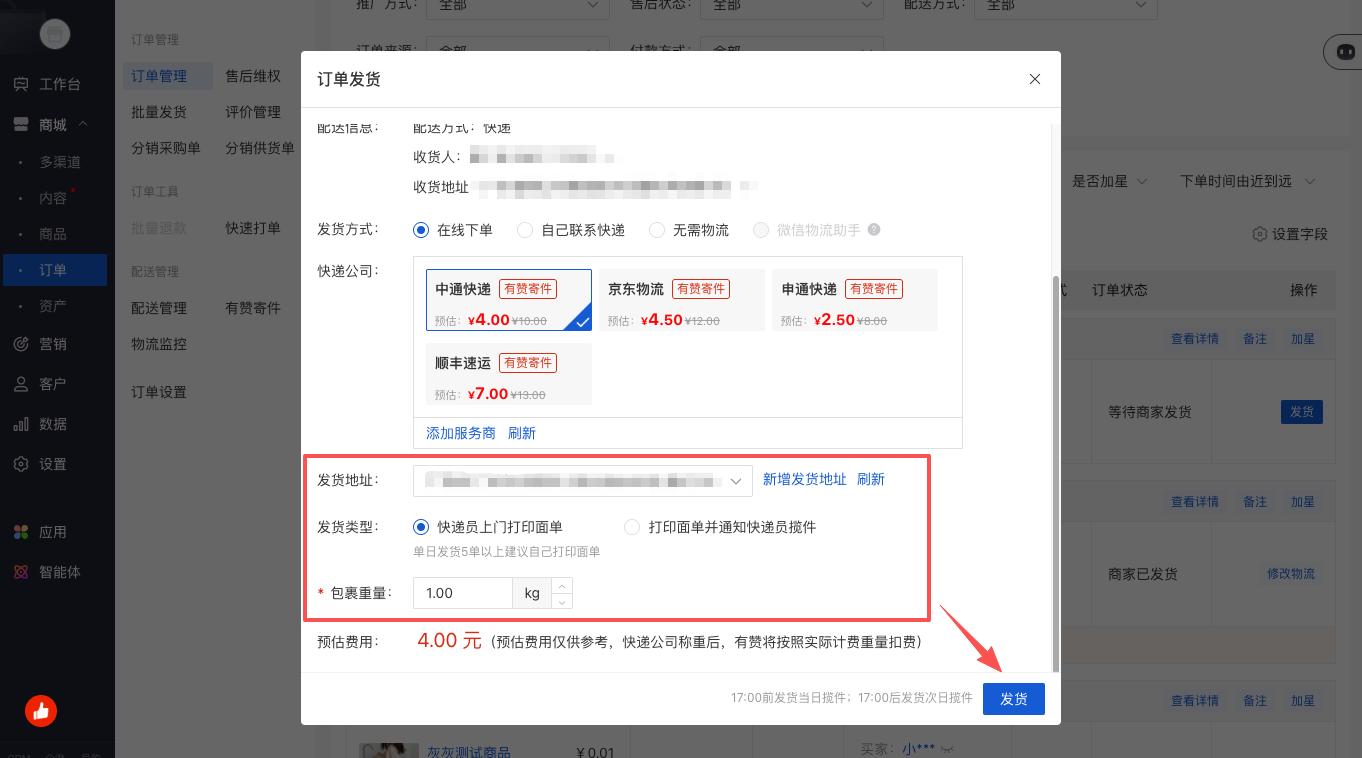Open the 下单时间由近到远 sort dropdown

tap(1247, 181)
